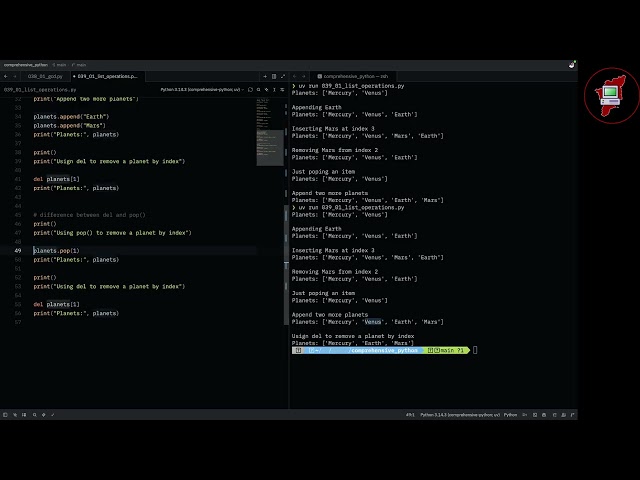Open diagnostics icon in status bar
The image size is (640, 480).
44,415
